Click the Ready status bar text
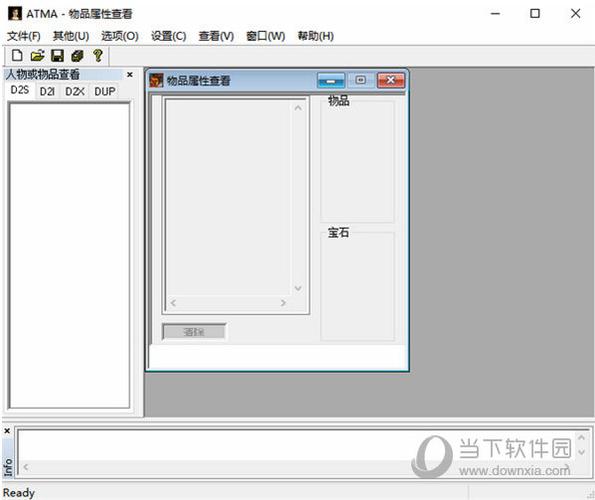Screen dimensions: 595x500 tap(19, 493)
